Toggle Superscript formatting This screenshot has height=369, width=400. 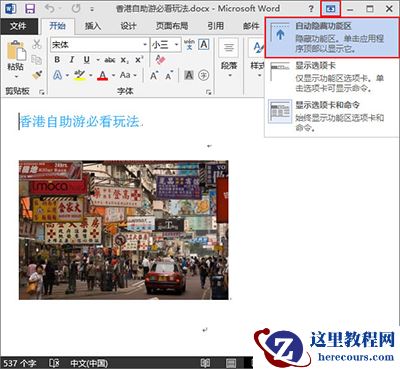tap(139, 60)
